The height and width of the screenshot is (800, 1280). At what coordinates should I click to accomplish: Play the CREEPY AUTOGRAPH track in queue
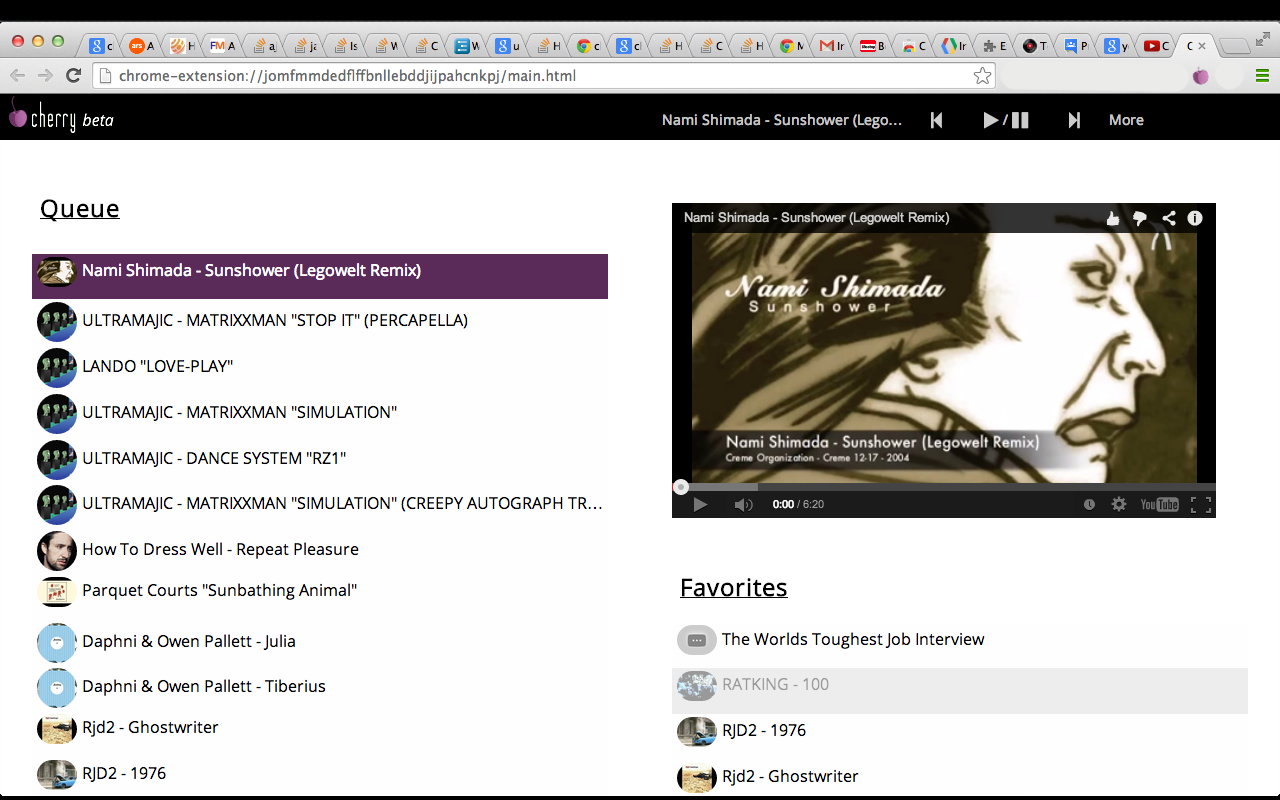320,504
